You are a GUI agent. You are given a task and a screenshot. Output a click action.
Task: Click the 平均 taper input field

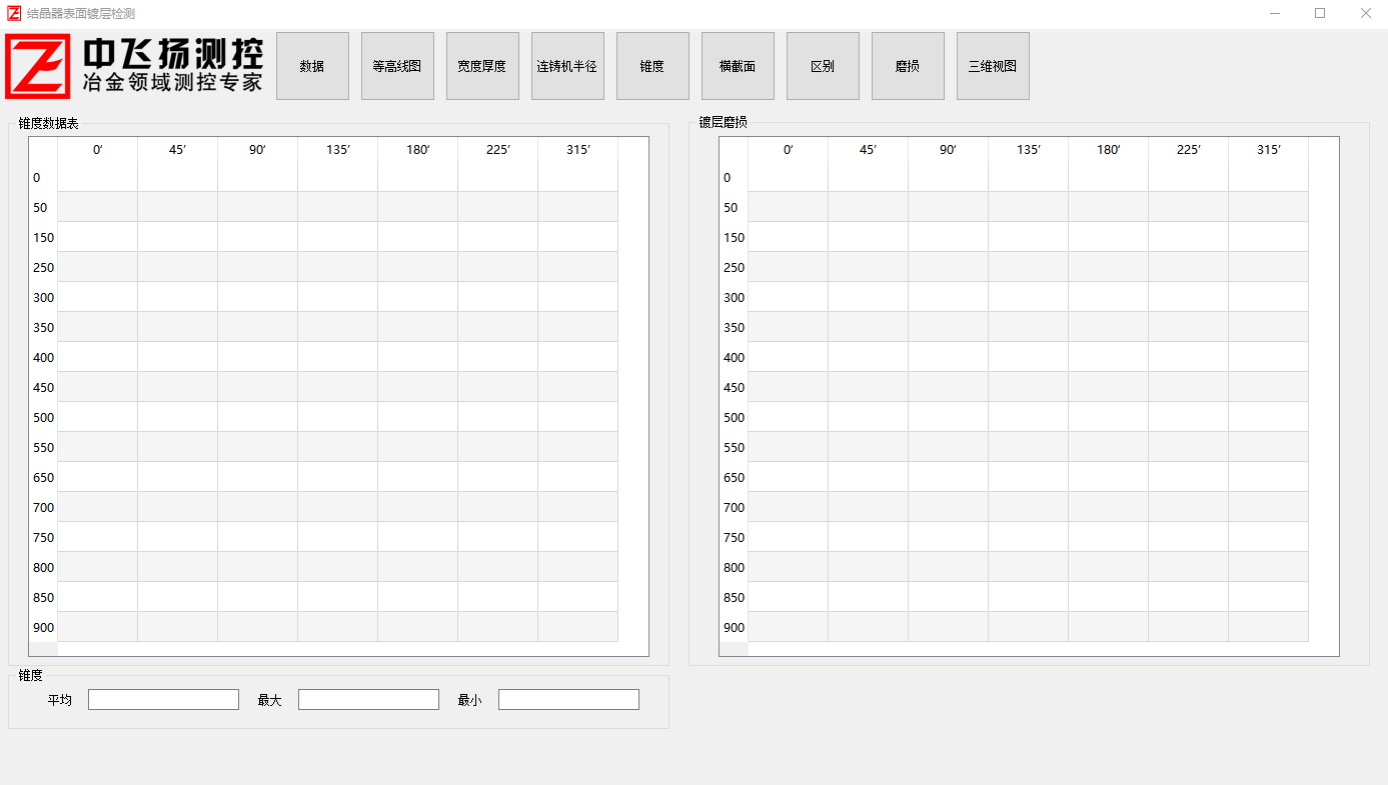point(163,700)
